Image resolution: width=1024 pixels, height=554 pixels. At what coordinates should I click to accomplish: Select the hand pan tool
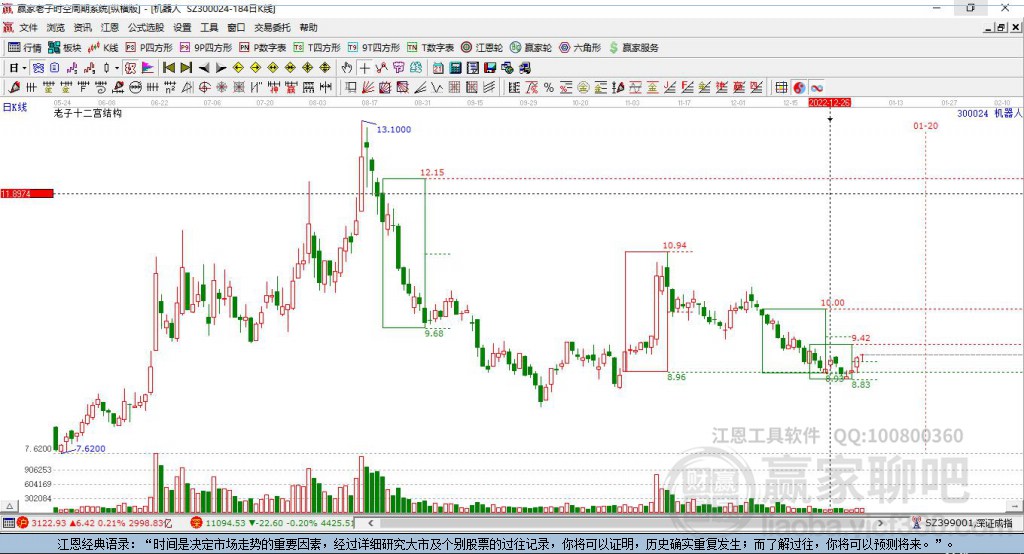(x=347, y=68)
